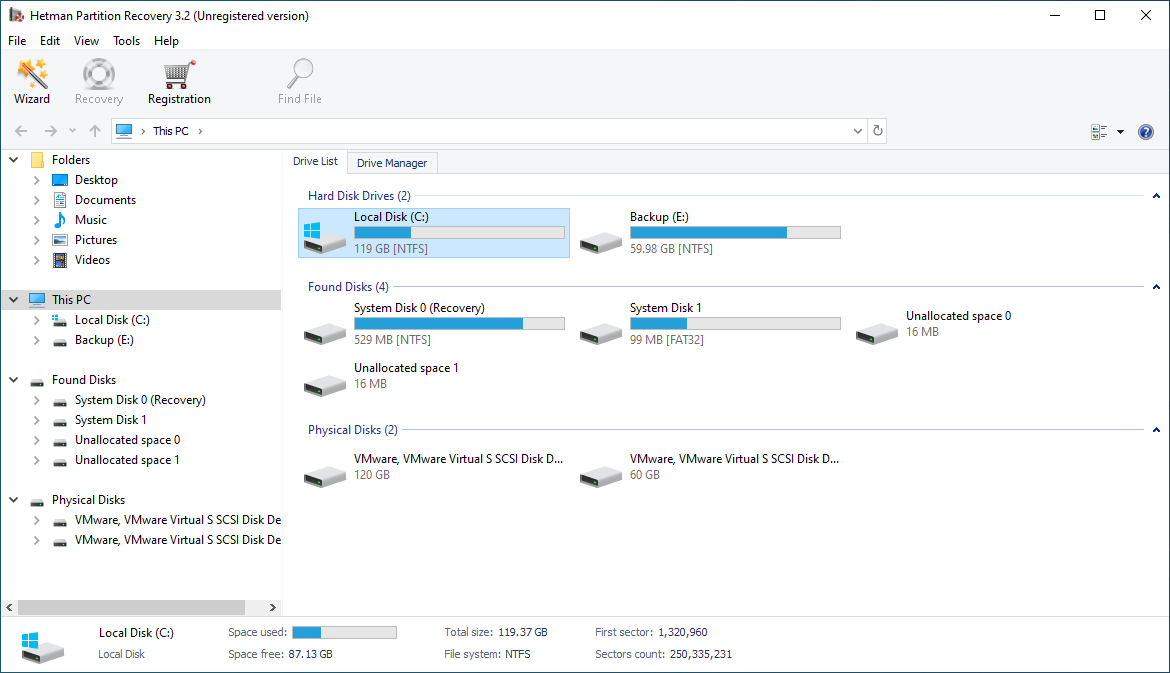Click the address bar field

[489, 131]
